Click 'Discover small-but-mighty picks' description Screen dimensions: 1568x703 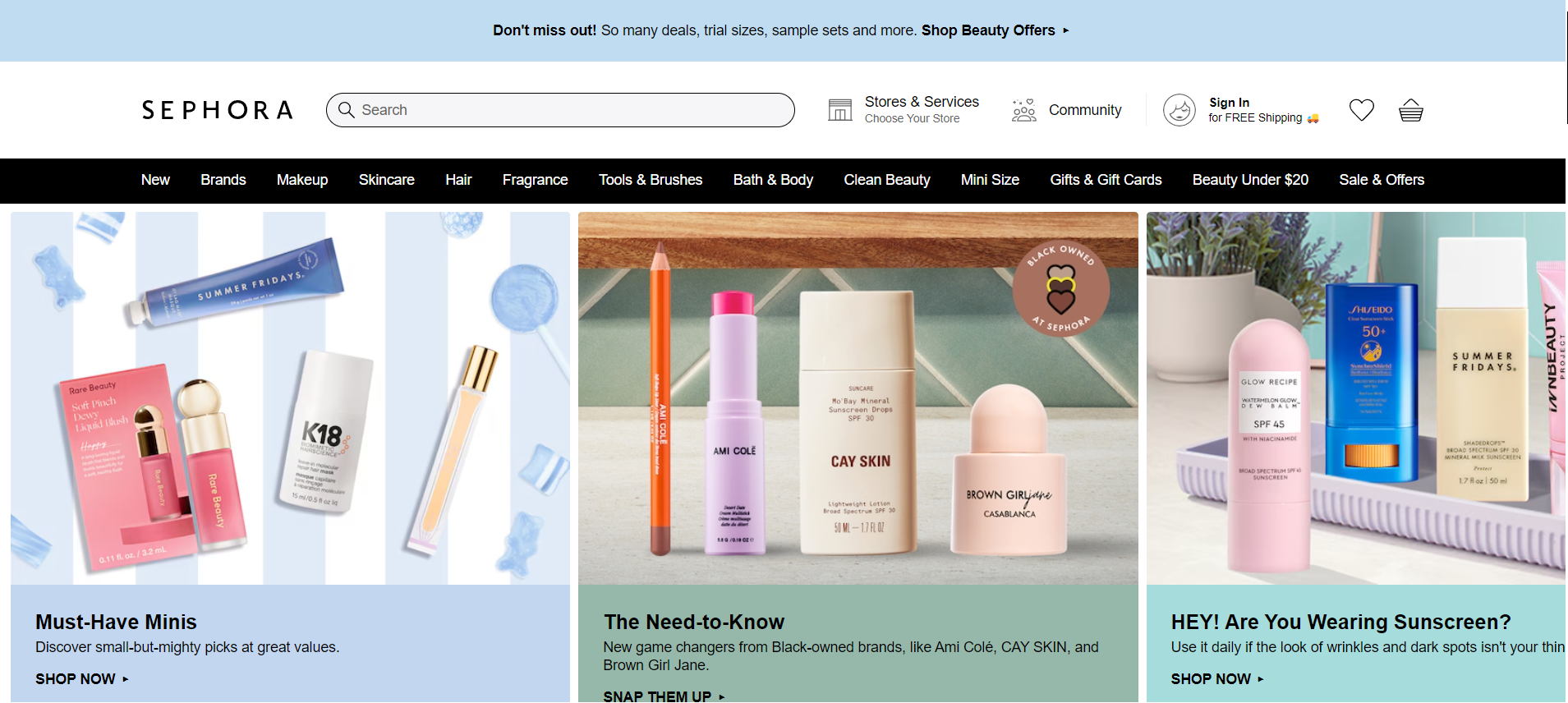(187, 647)
